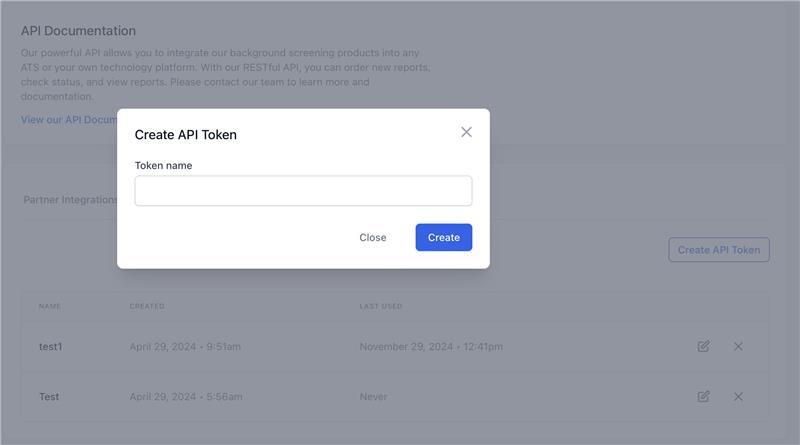This screenshot has width=800, height=445.
Task: Select the Test token name
Action: click(49, 397)
